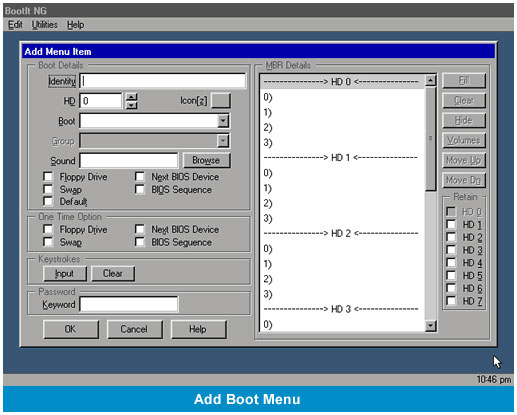The image size is (517, 415).
Task: Click the MBR list scroll-up arrow
Action: (431, 80)
